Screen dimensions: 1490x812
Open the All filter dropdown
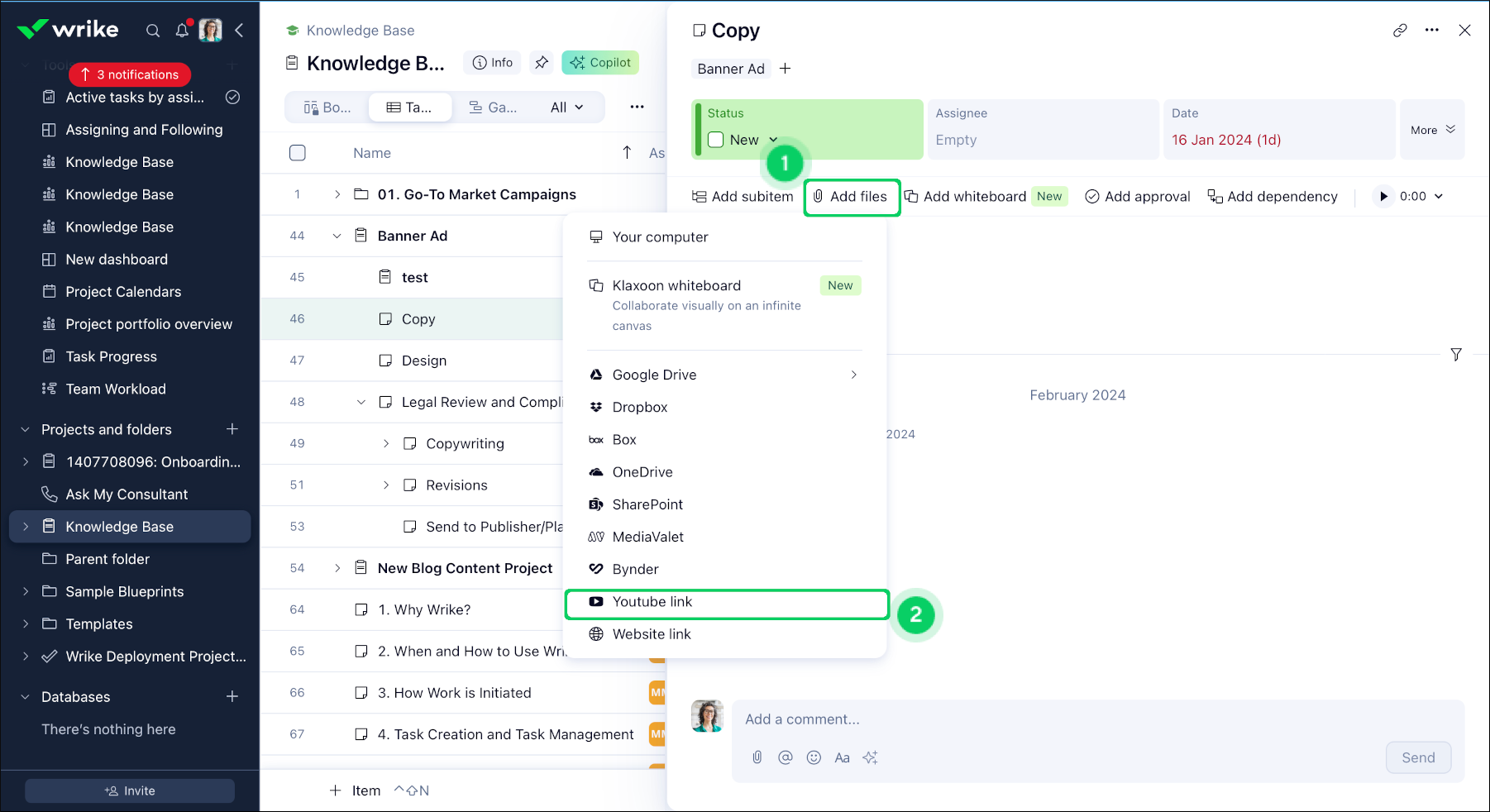(x=567, y=107)
